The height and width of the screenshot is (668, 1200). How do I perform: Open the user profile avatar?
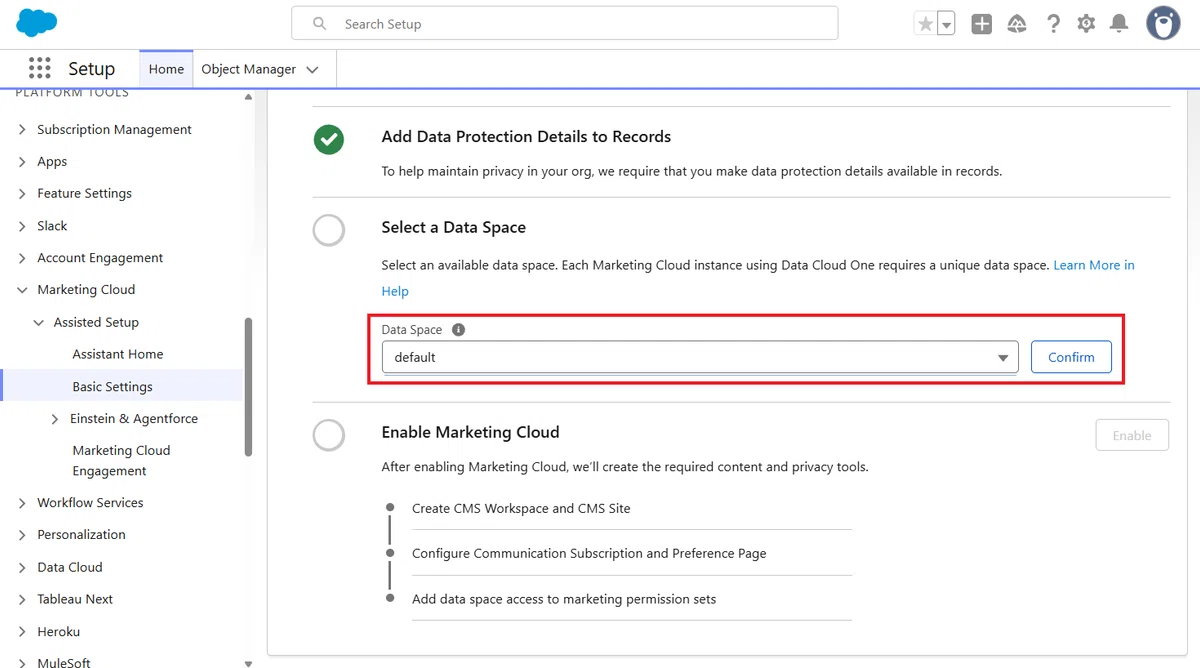point(1163,23)
